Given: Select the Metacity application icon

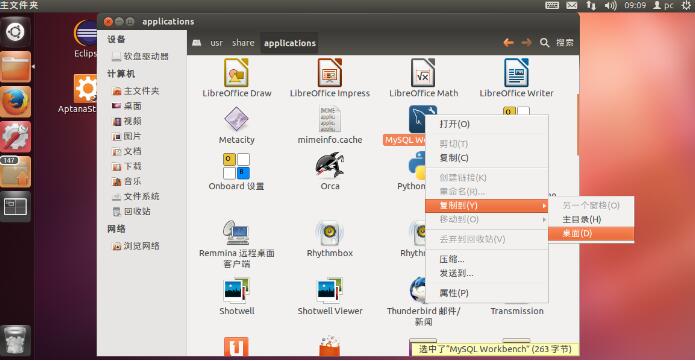Looking at the screenshot, I should pyautogui.click(x=236, y=119).
